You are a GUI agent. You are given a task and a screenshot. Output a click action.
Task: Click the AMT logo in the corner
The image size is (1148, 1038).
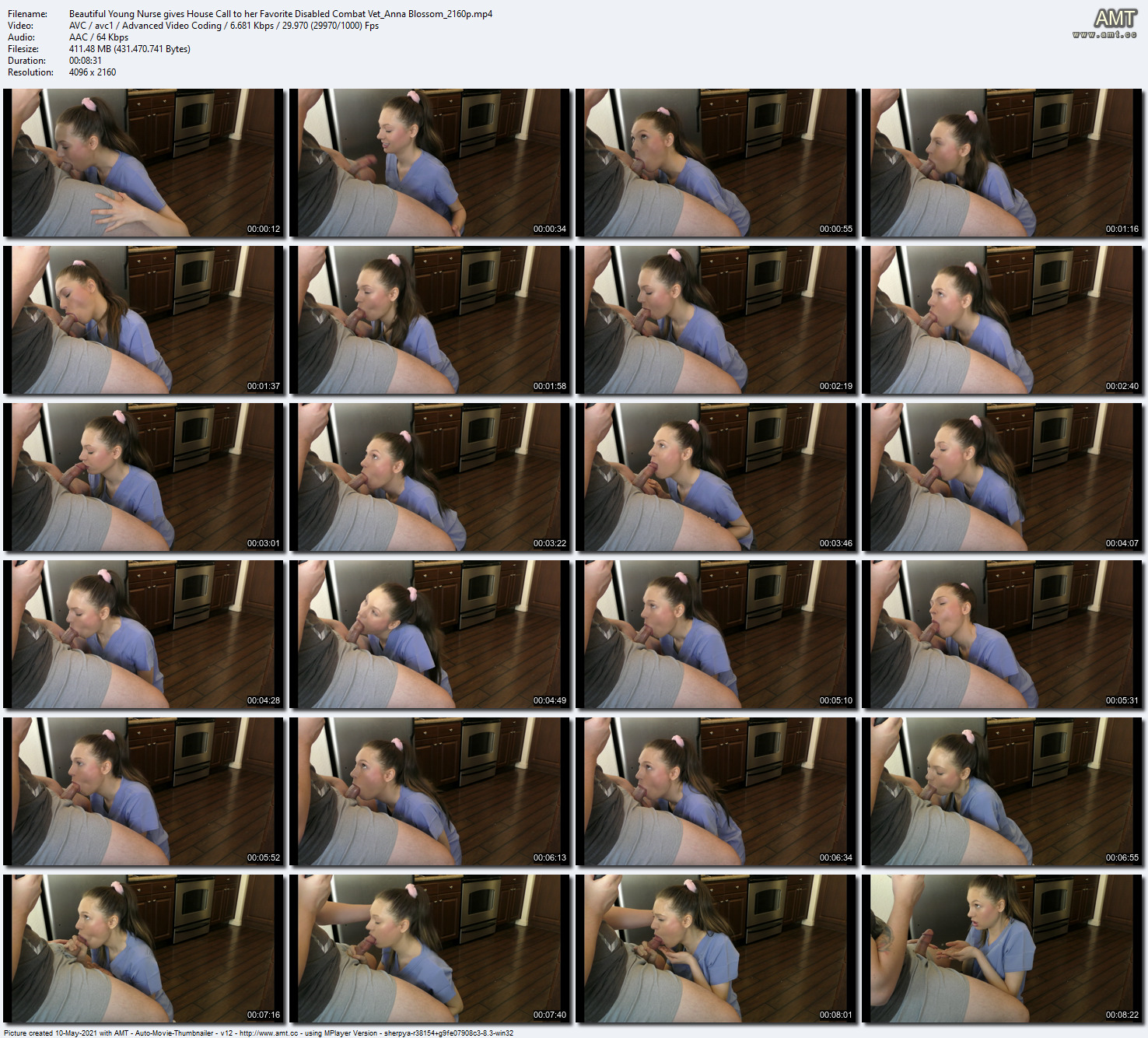1115,18
